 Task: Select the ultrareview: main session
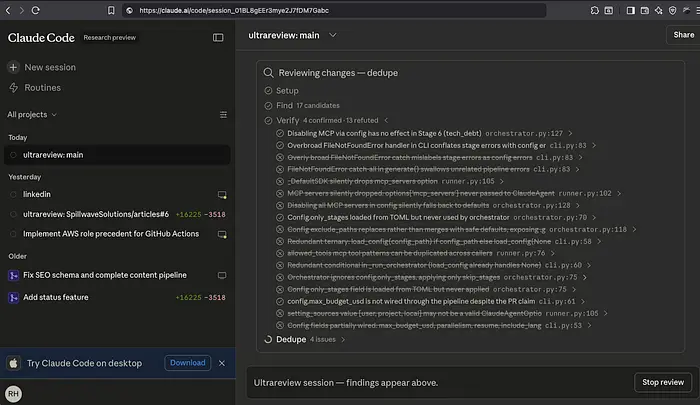(117, 155)
